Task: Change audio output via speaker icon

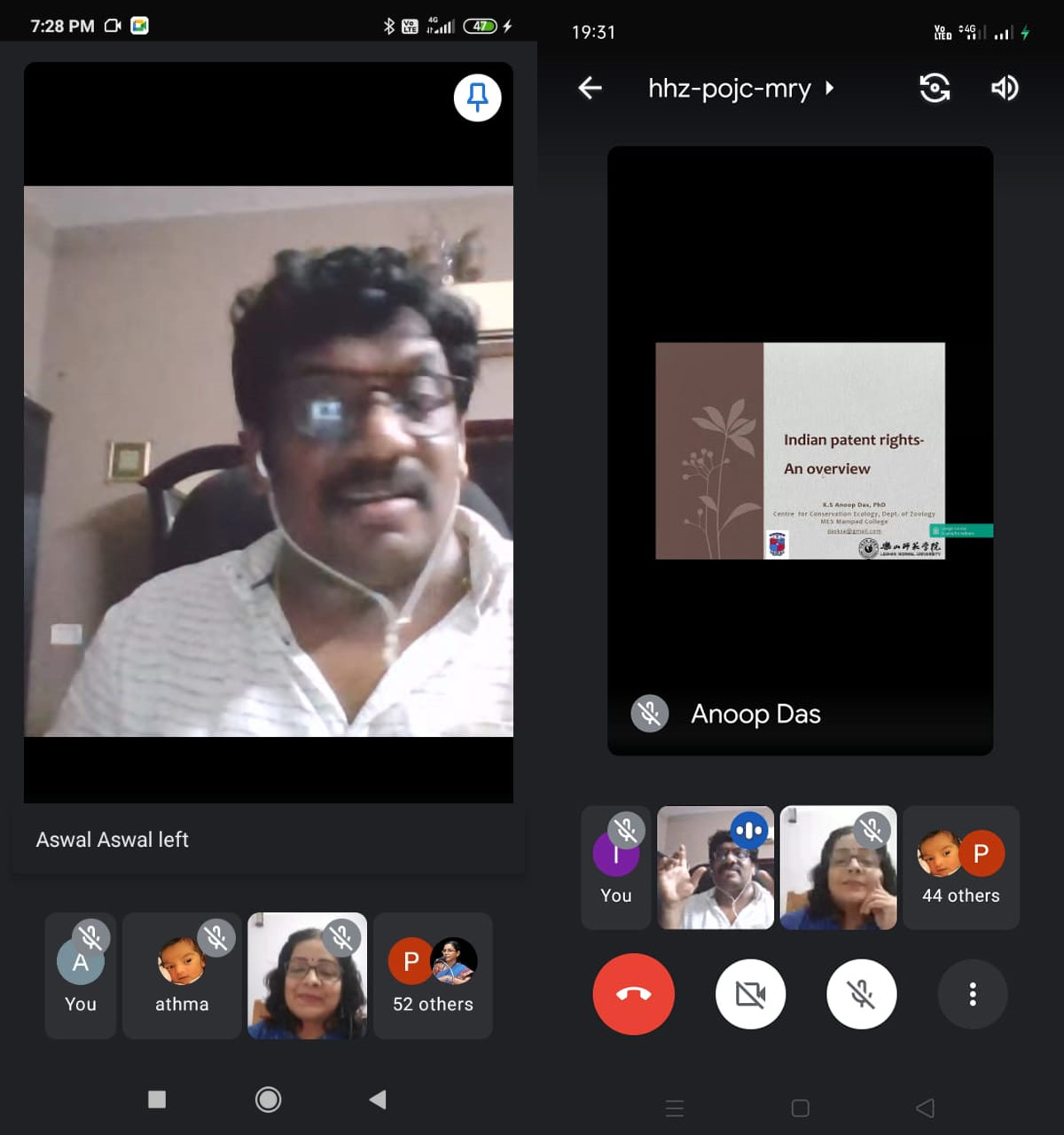Action: (x=1004, y=88)
